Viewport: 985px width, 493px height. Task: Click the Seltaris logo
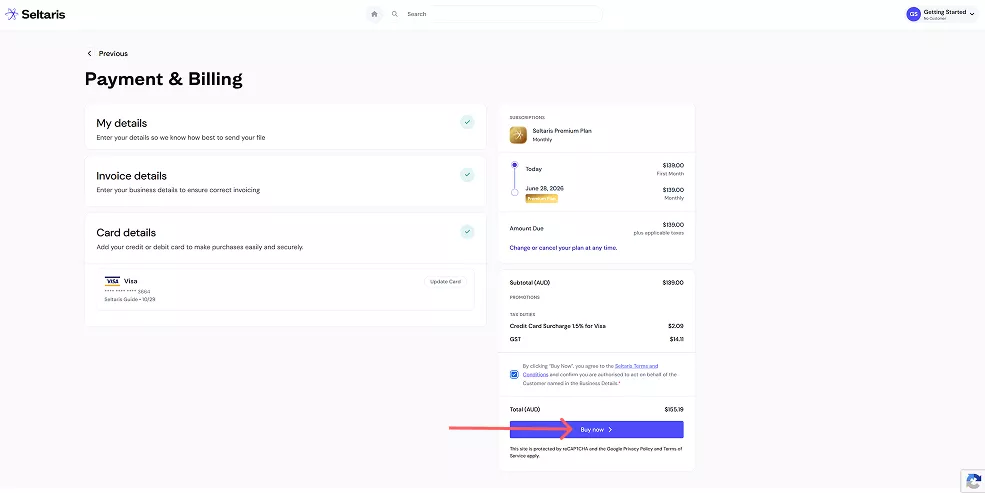point(35,14)
